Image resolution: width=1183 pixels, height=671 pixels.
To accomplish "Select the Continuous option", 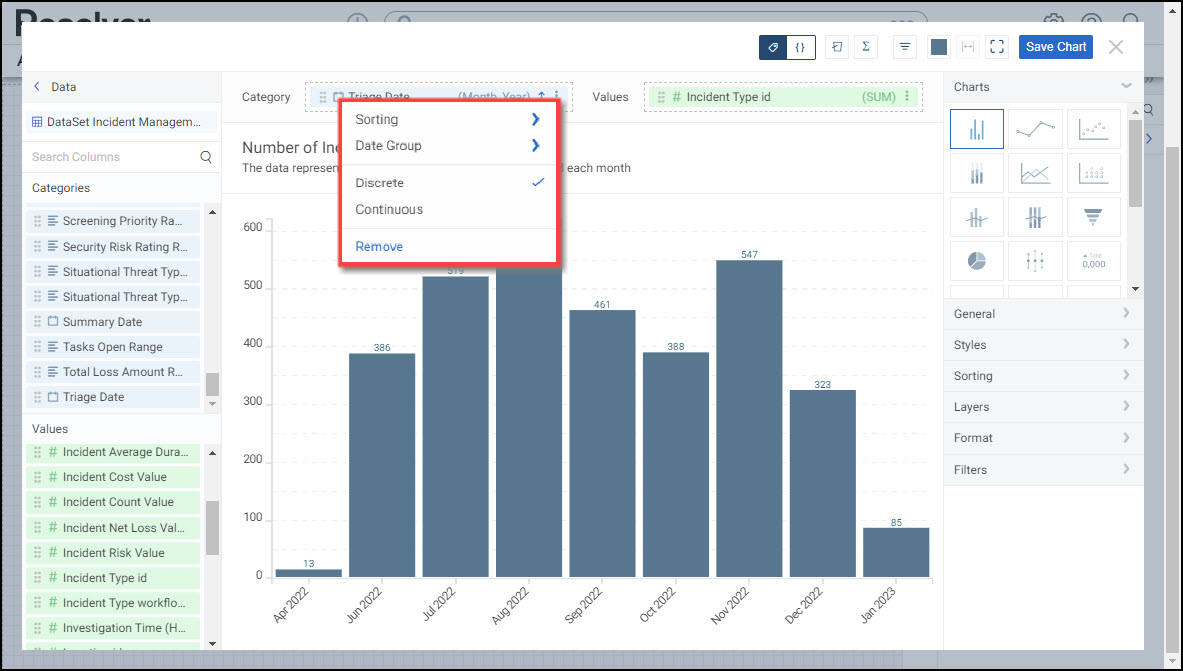I will click(389, 210).
